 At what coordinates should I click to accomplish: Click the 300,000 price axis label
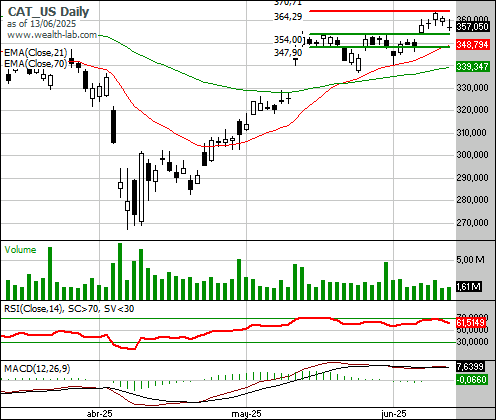point(472,155)
